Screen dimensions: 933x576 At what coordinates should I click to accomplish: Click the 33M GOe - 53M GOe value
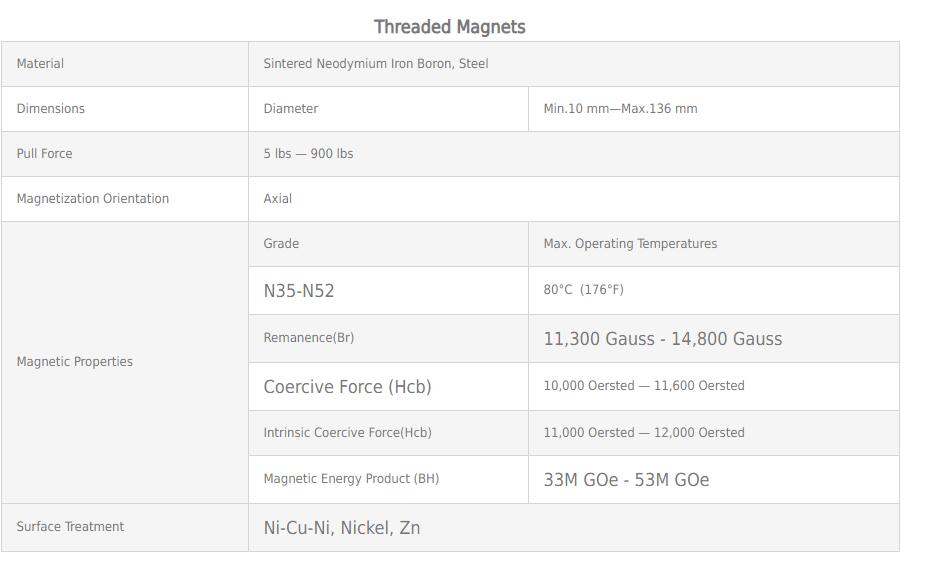(x=626, y=480)
